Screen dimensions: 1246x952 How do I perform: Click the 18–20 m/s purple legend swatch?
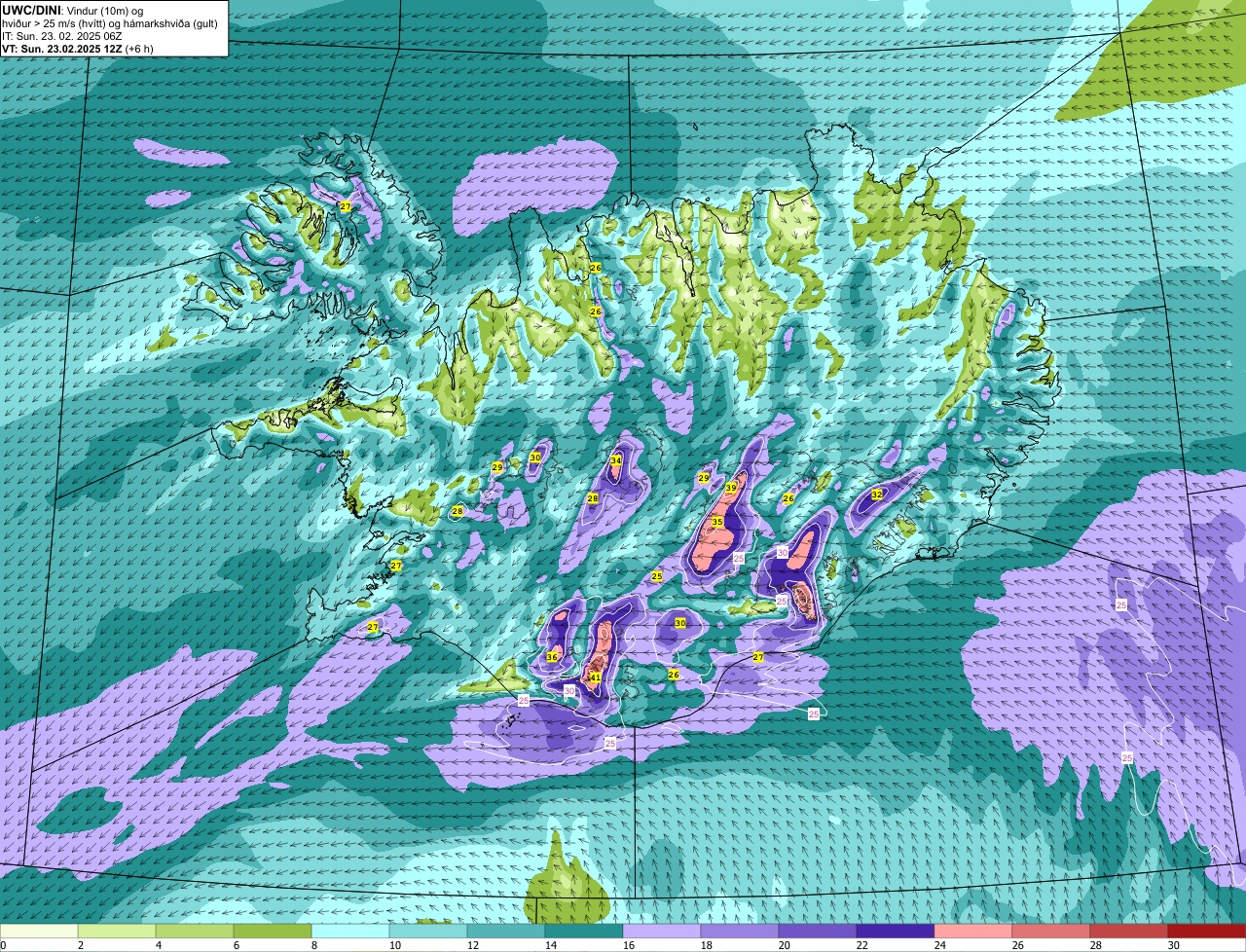pos(740,932)
